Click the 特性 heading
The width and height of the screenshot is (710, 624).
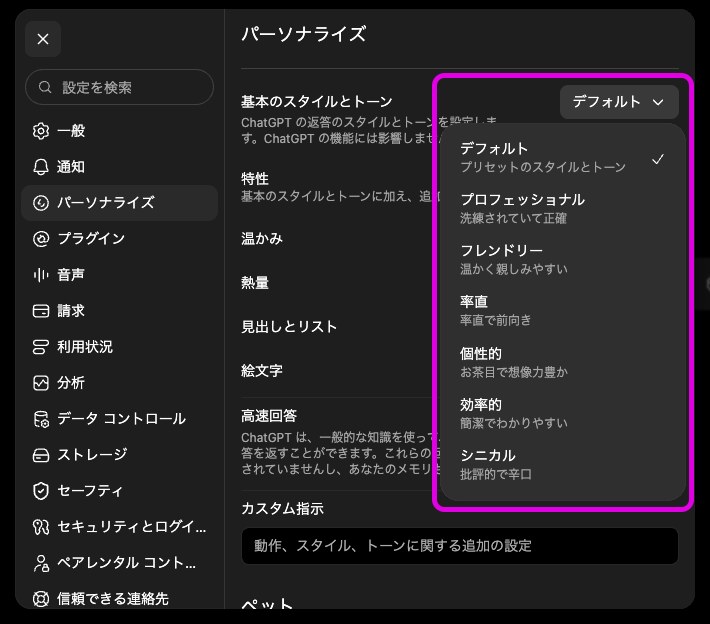click(254, 178)
